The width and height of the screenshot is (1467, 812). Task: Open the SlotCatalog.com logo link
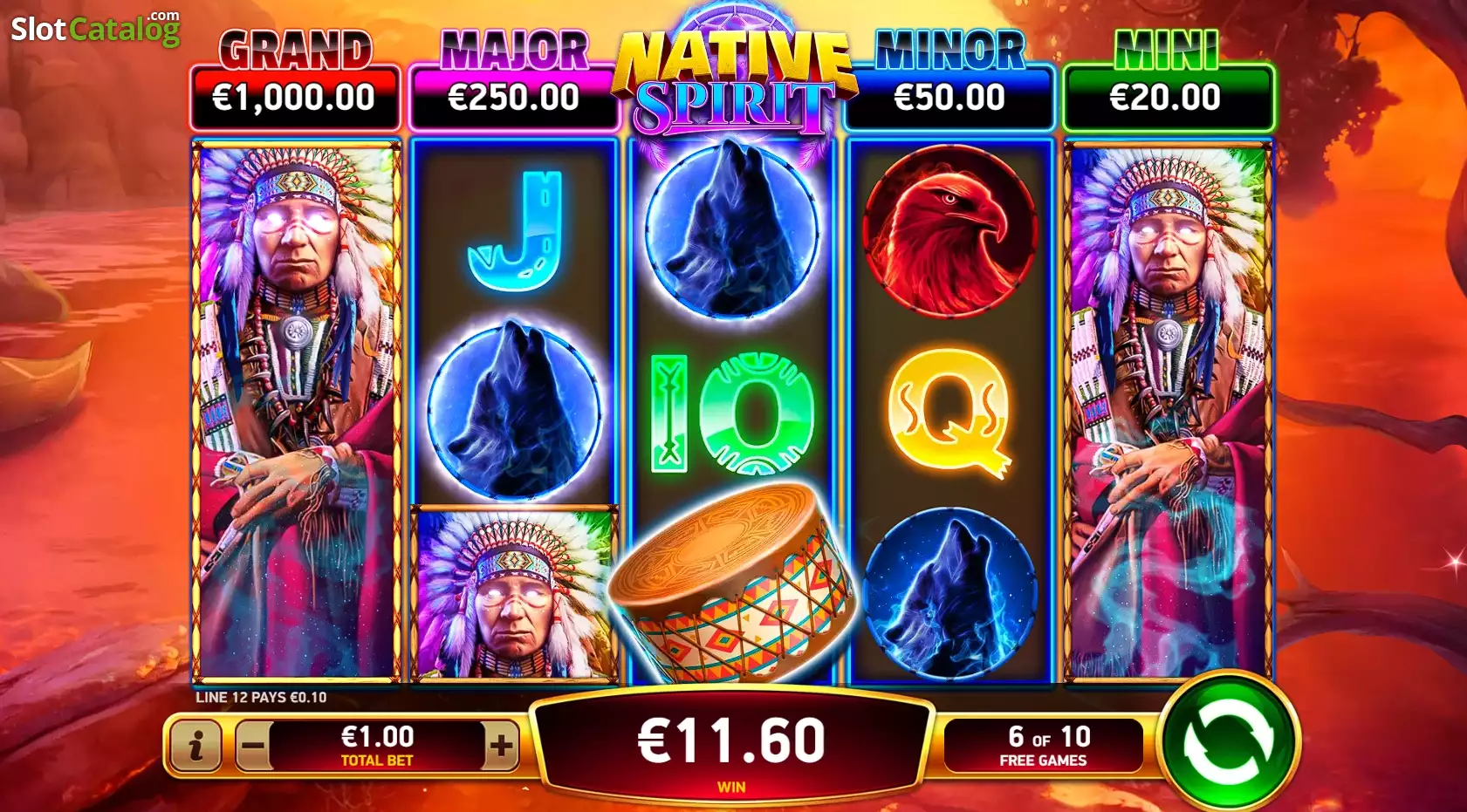coord(95,28)
